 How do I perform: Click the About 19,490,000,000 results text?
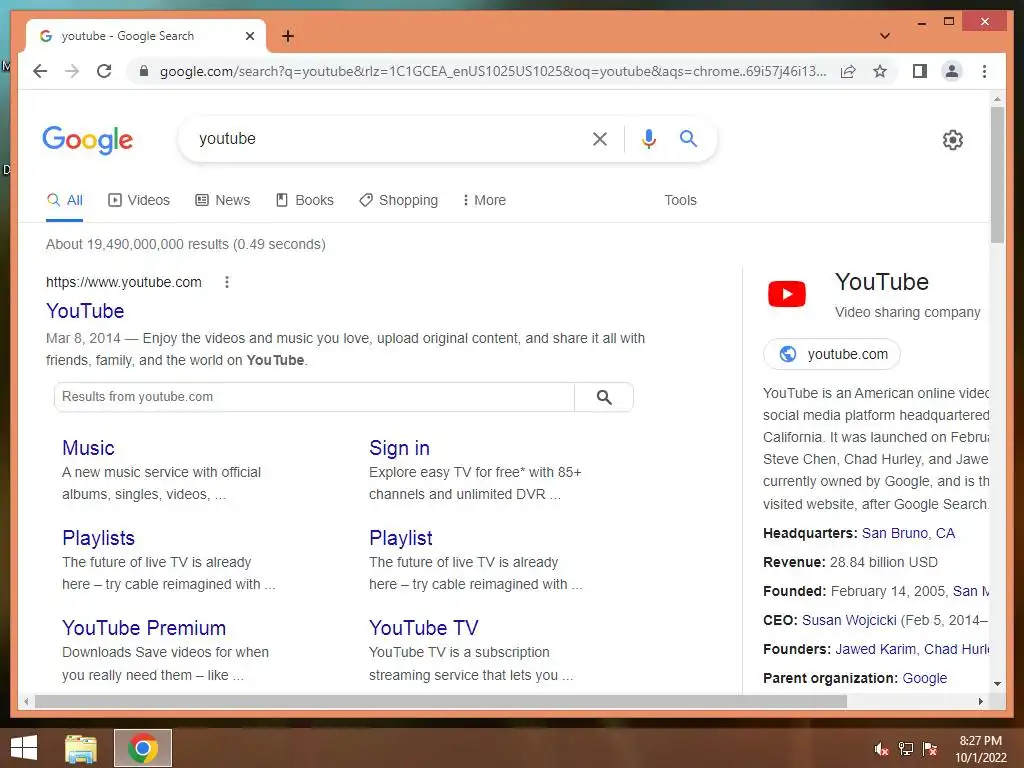pos(185,244)
